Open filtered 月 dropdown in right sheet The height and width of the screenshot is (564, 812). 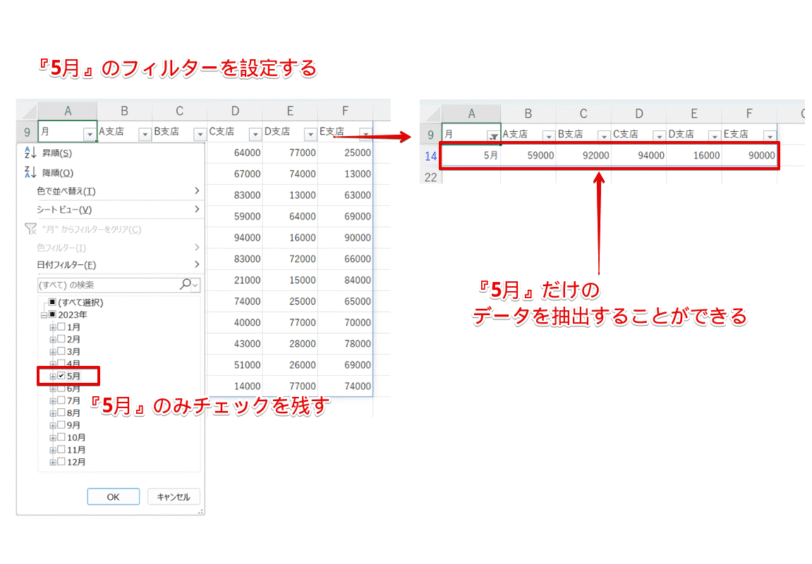click(x=494, y=136)
